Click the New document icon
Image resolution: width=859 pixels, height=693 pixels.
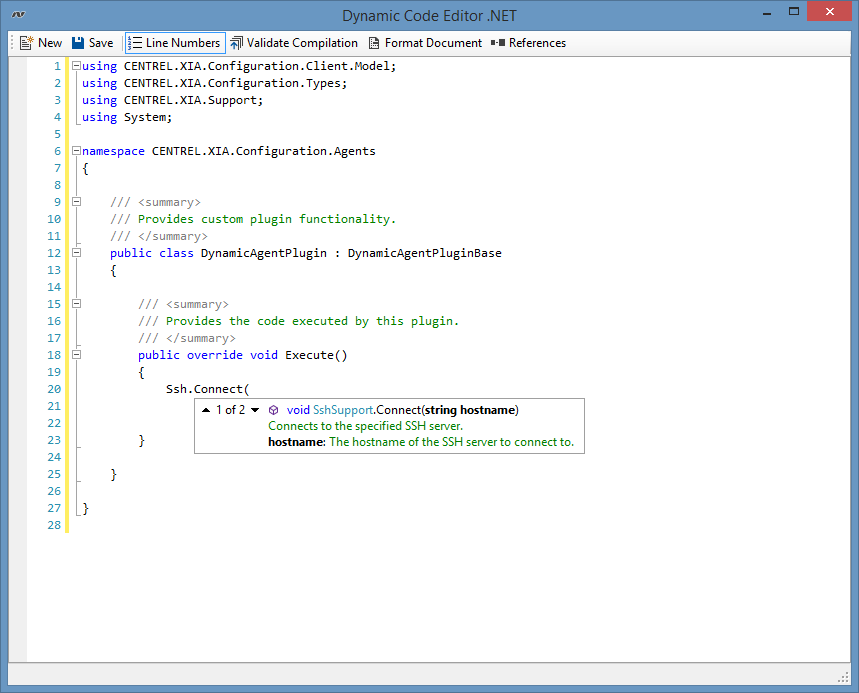pyautogui.click(x=26, y=43)
